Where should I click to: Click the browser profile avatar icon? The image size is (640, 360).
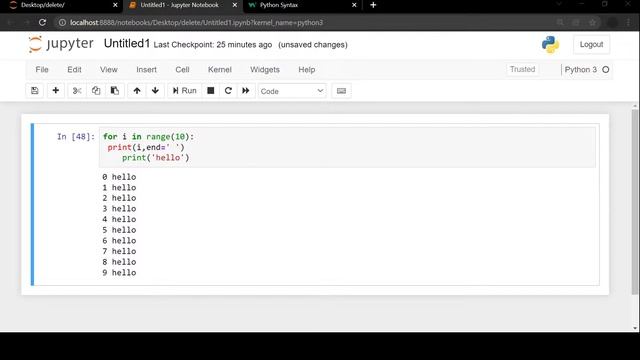pyautogui.click(x=612, y=22)
